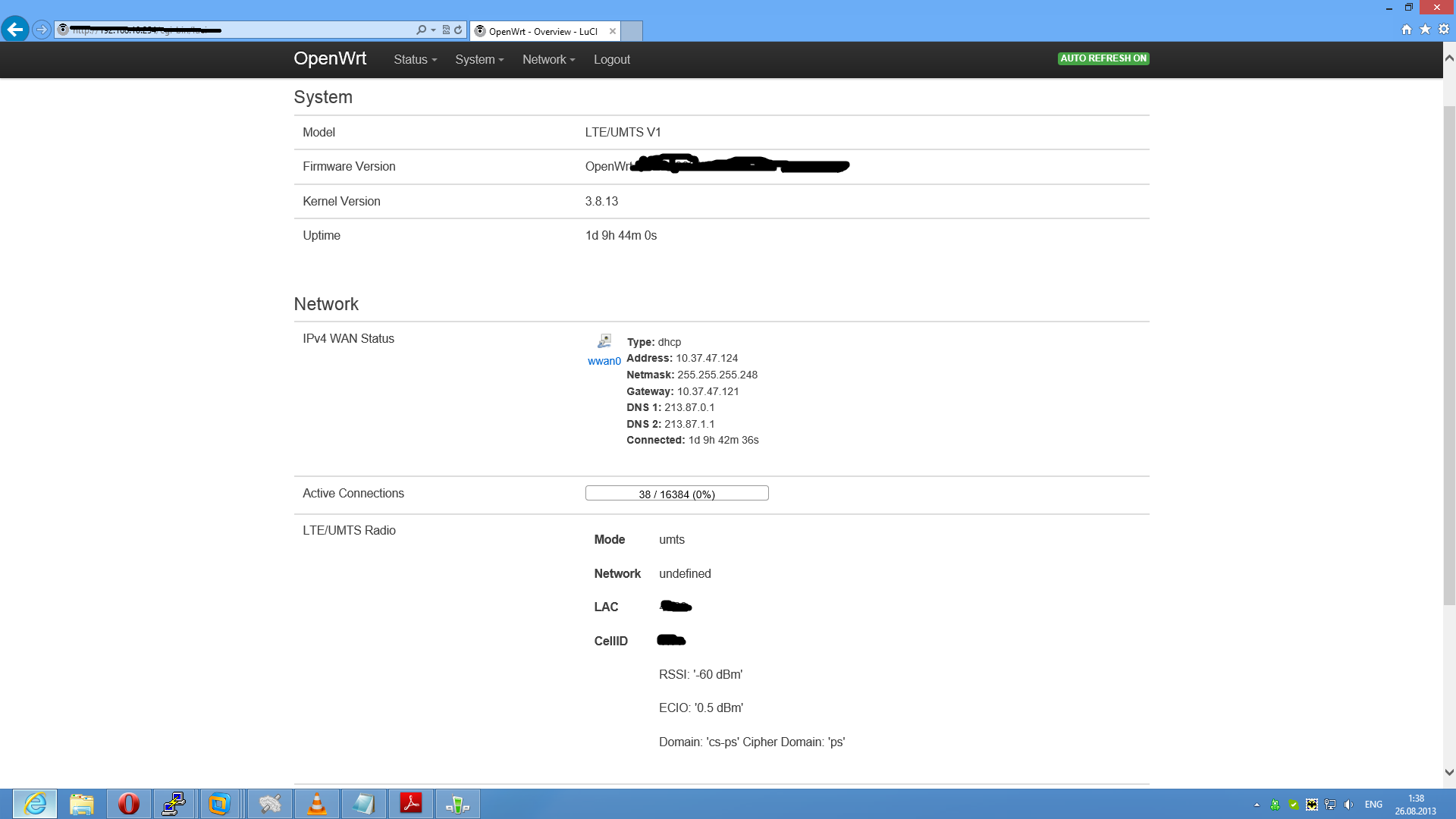Select the kernel version text 3.8.13
This screenshot has width=1456, height=819.
601,202
